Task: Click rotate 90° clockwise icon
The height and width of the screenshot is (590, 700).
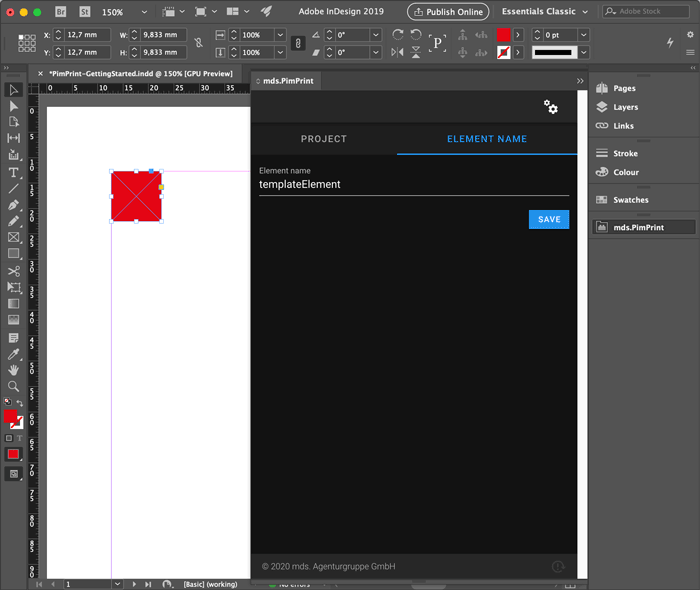Action: [x=397, y=34]
